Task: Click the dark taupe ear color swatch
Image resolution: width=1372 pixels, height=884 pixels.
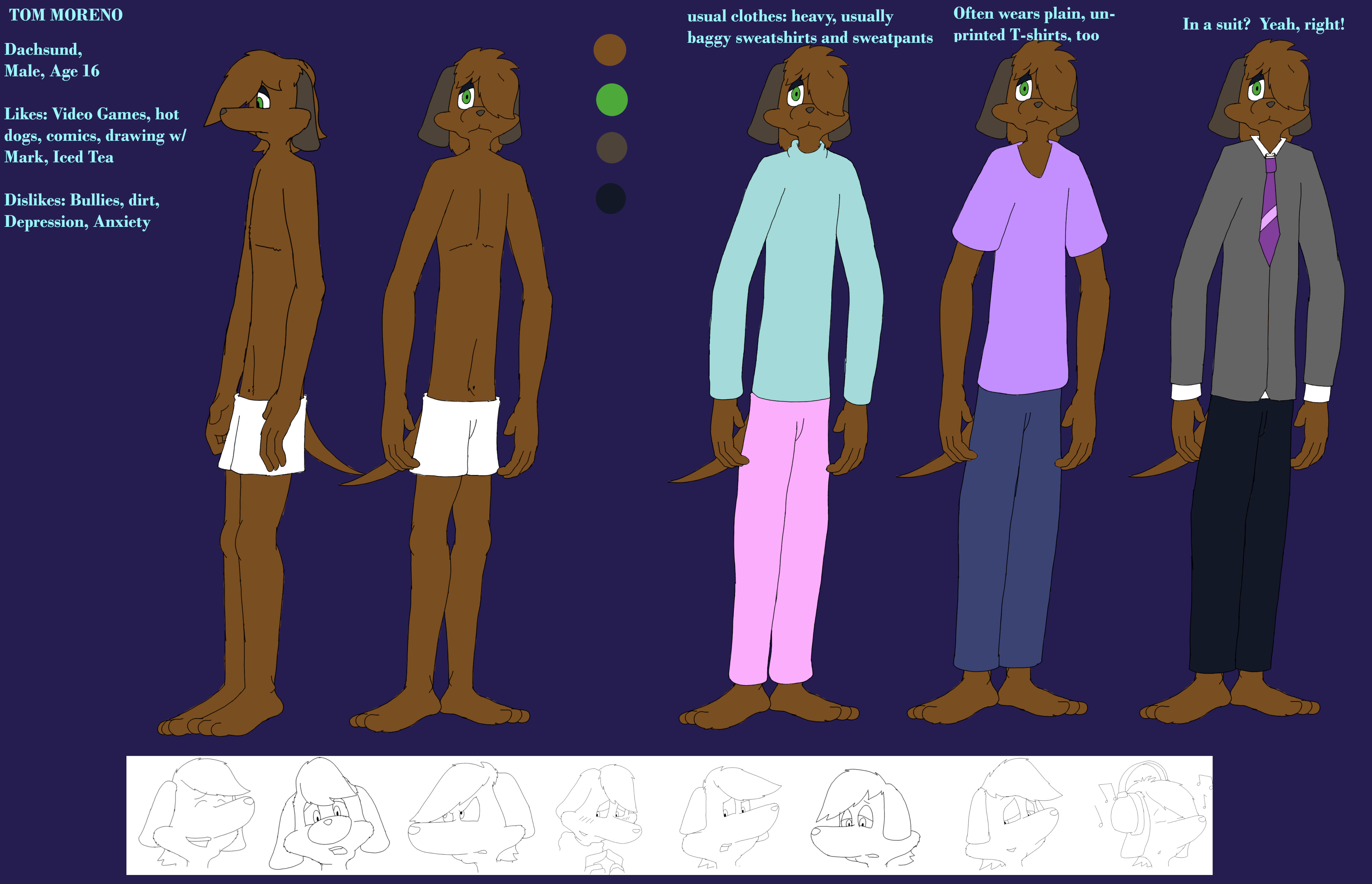Action: click(x=611, y=148)
